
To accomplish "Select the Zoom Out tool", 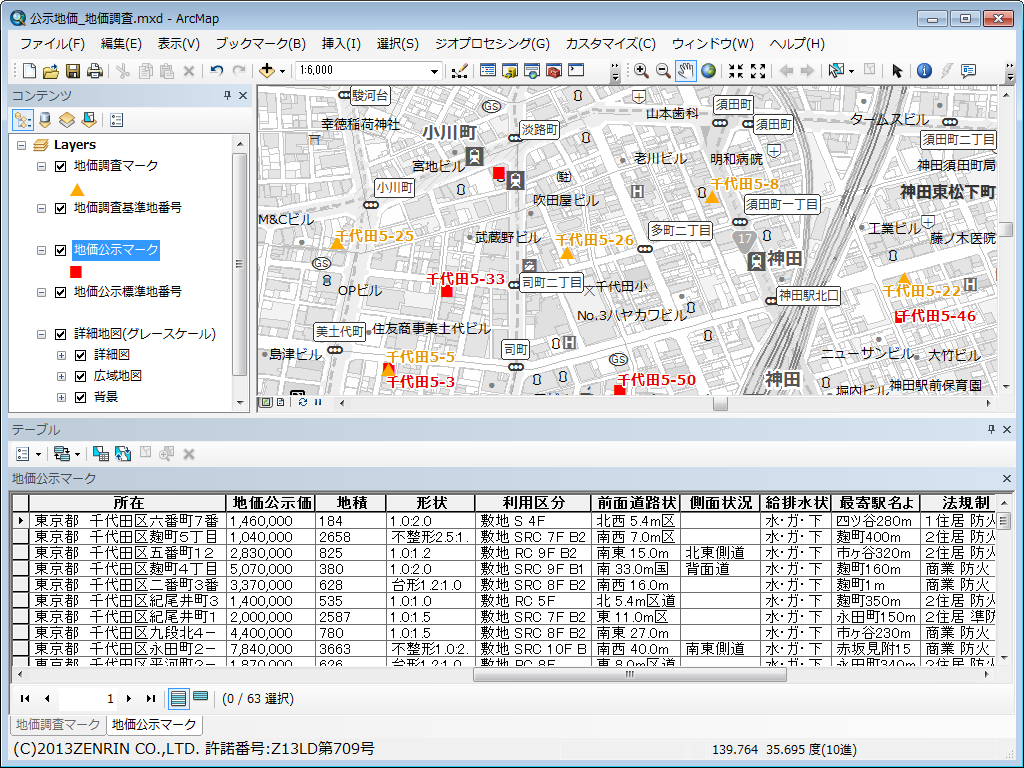I will click(x=663, y=71).
